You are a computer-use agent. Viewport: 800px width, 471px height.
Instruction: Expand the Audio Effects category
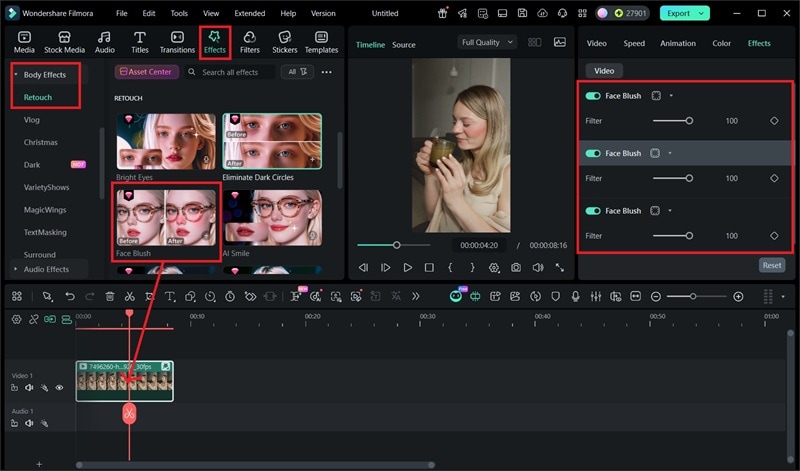coord(45,269)
